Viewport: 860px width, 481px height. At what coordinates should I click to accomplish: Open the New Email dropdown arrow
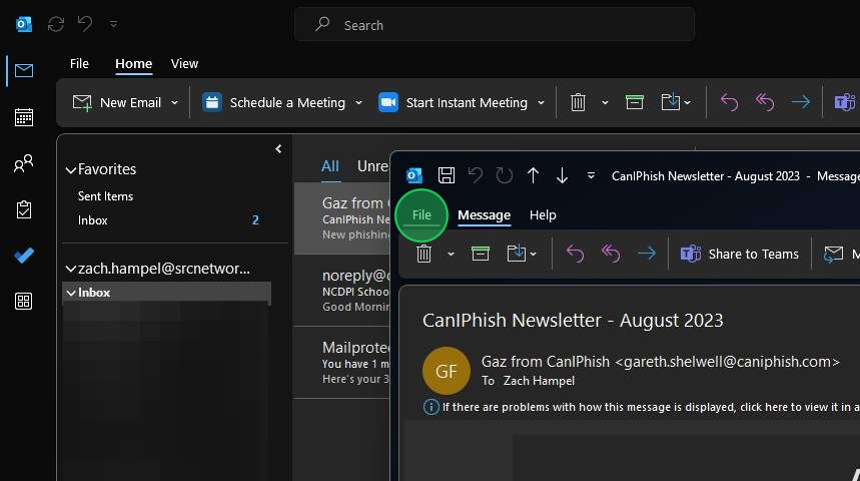[174, 103]
